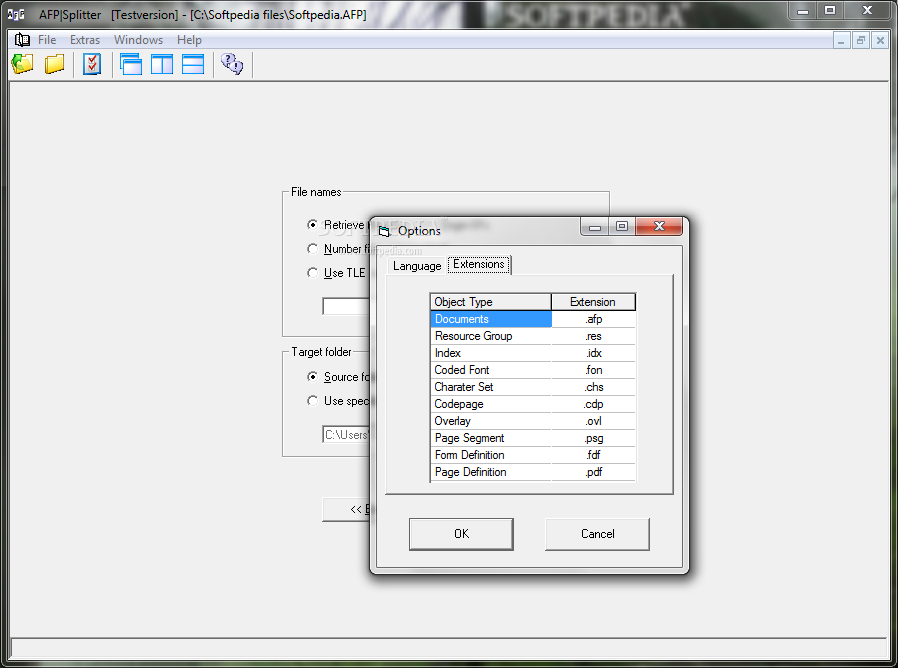Click the .cdp extension cell
This screenshot has height=668, width=898.
coord(594,404)
